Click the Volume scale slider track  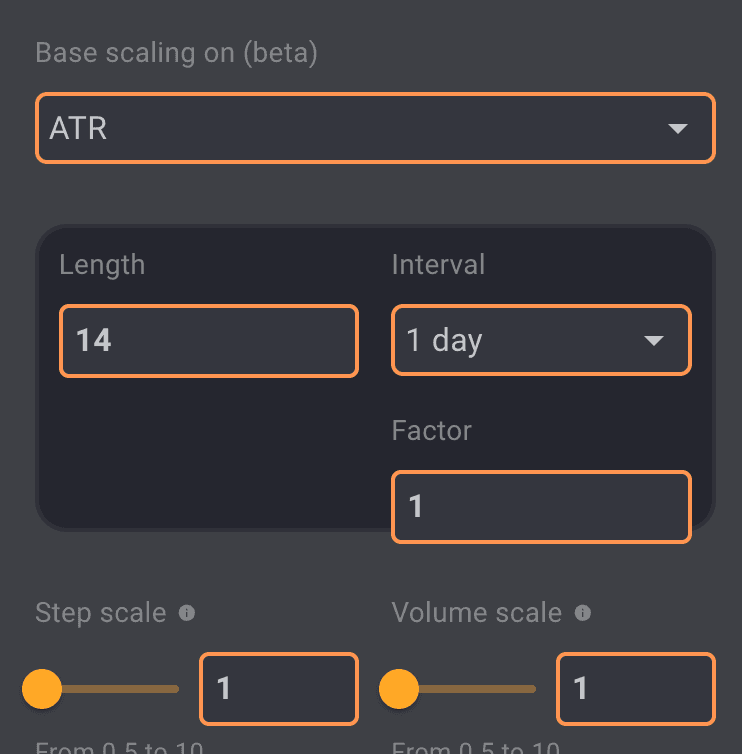[477, 688]
